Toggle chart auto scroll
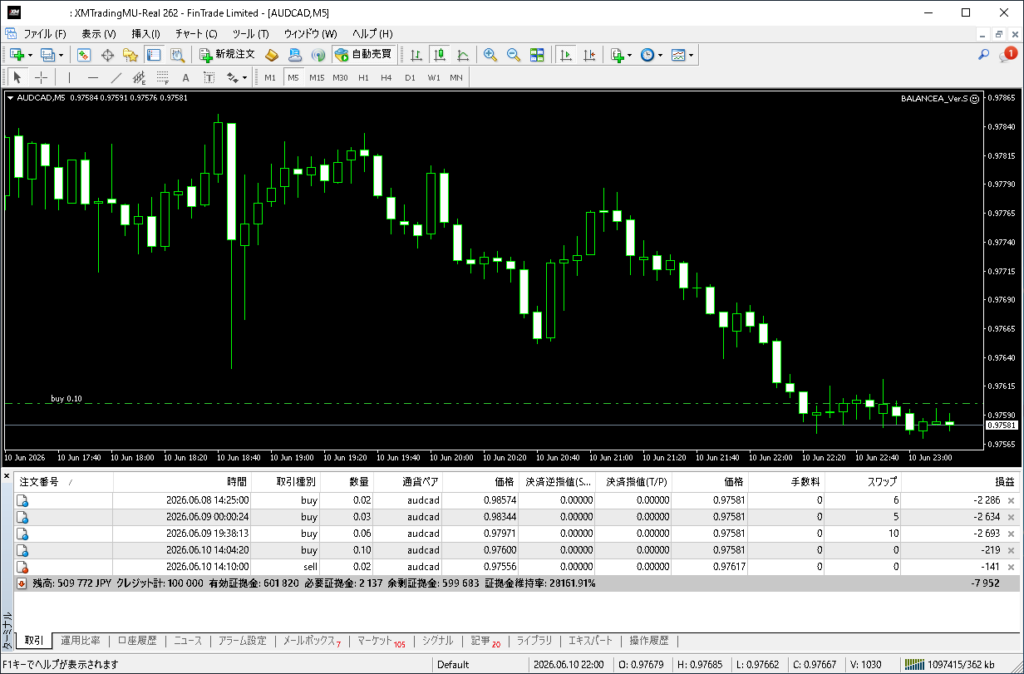Screen dimensions: 1024x674 click(x=566, y=55)
